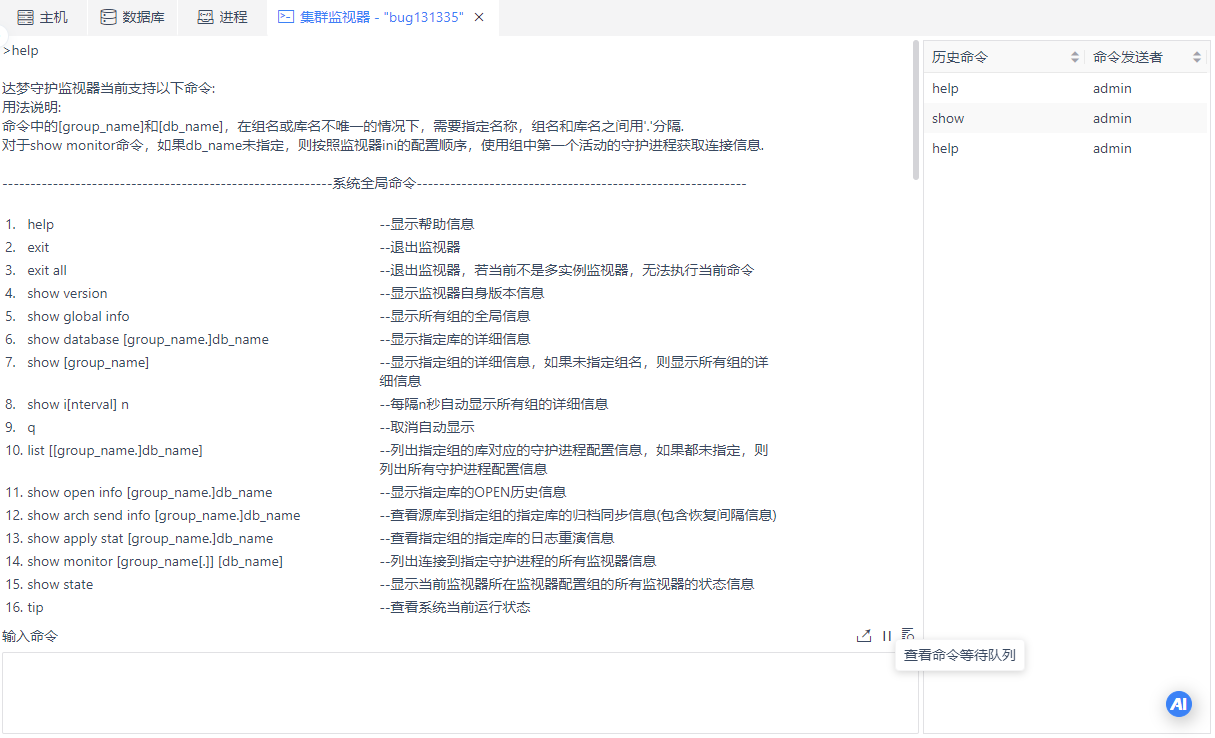Click the '系统全局命令' section heading
The width and height of the screenshot is (1215, 738).
tap(374, 183)
